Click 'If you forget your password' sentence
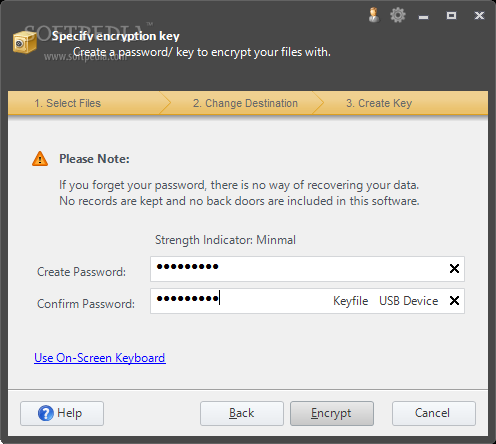 239,185
